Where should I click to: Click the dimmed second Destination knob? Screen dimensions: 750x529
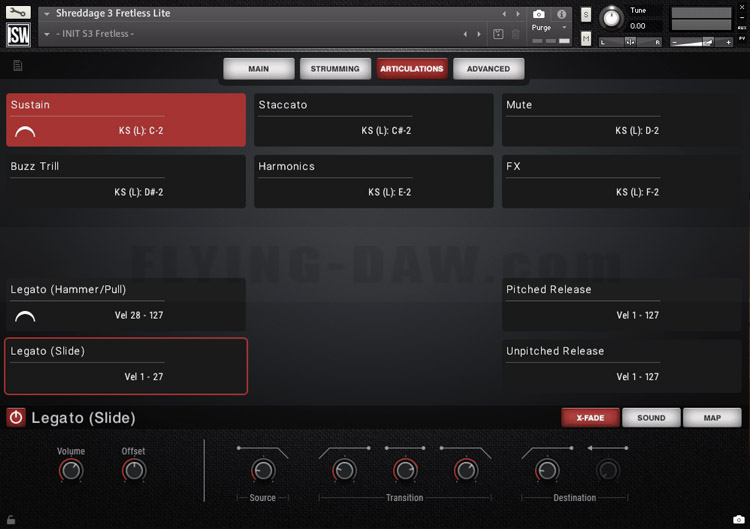pos(608,471)
